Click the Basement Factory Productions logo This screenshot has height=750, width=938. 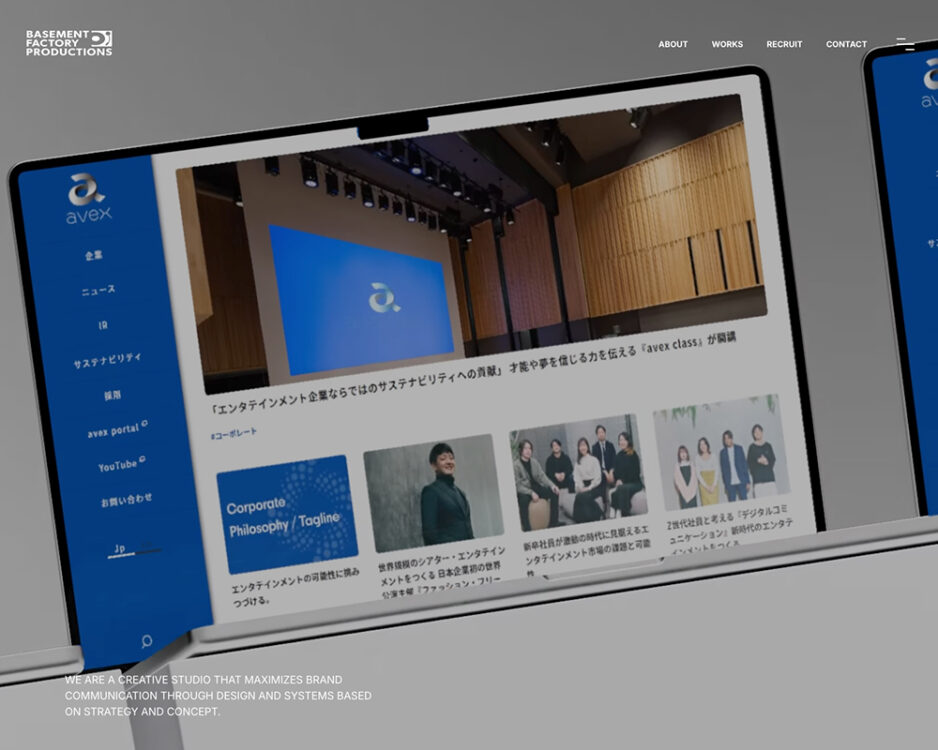tap(69, 43)
